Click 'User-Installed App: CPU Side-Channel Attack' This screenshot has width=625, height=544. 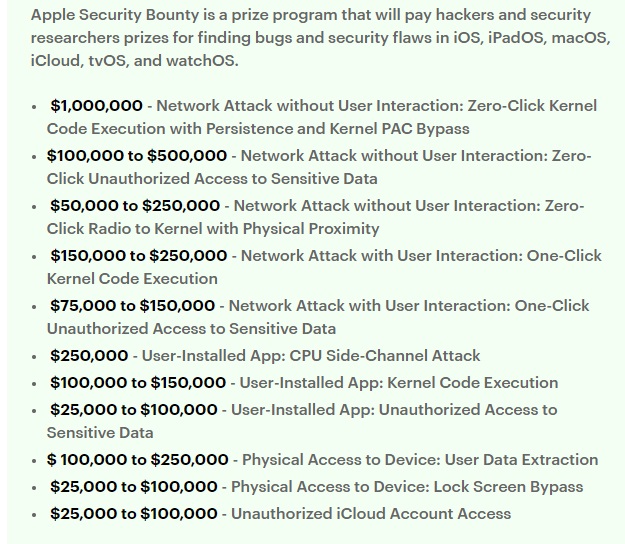[311, 355]
